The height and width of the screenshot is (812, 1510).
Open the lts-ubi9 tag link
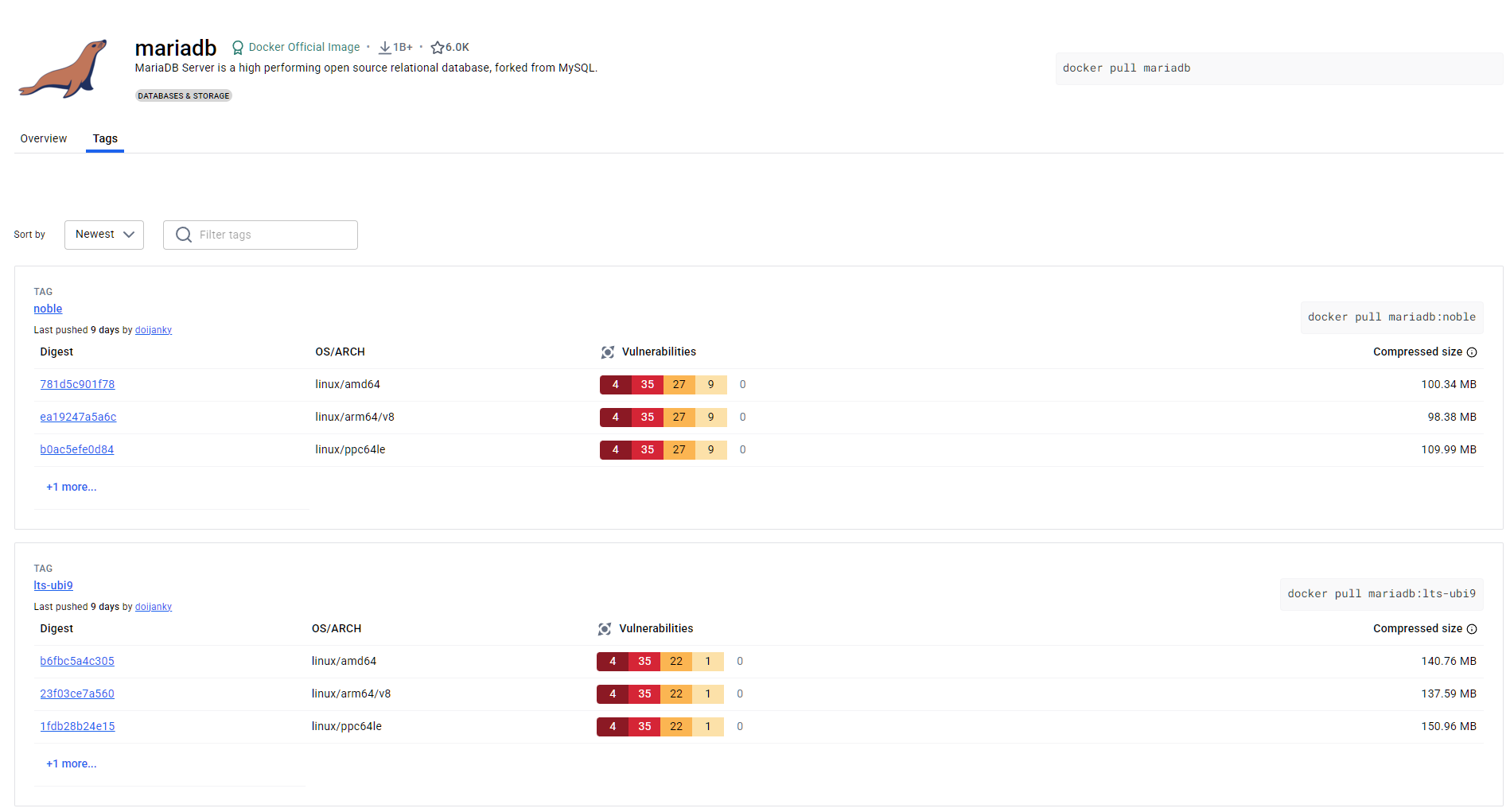pyautogui.click(x=53, y=585)
